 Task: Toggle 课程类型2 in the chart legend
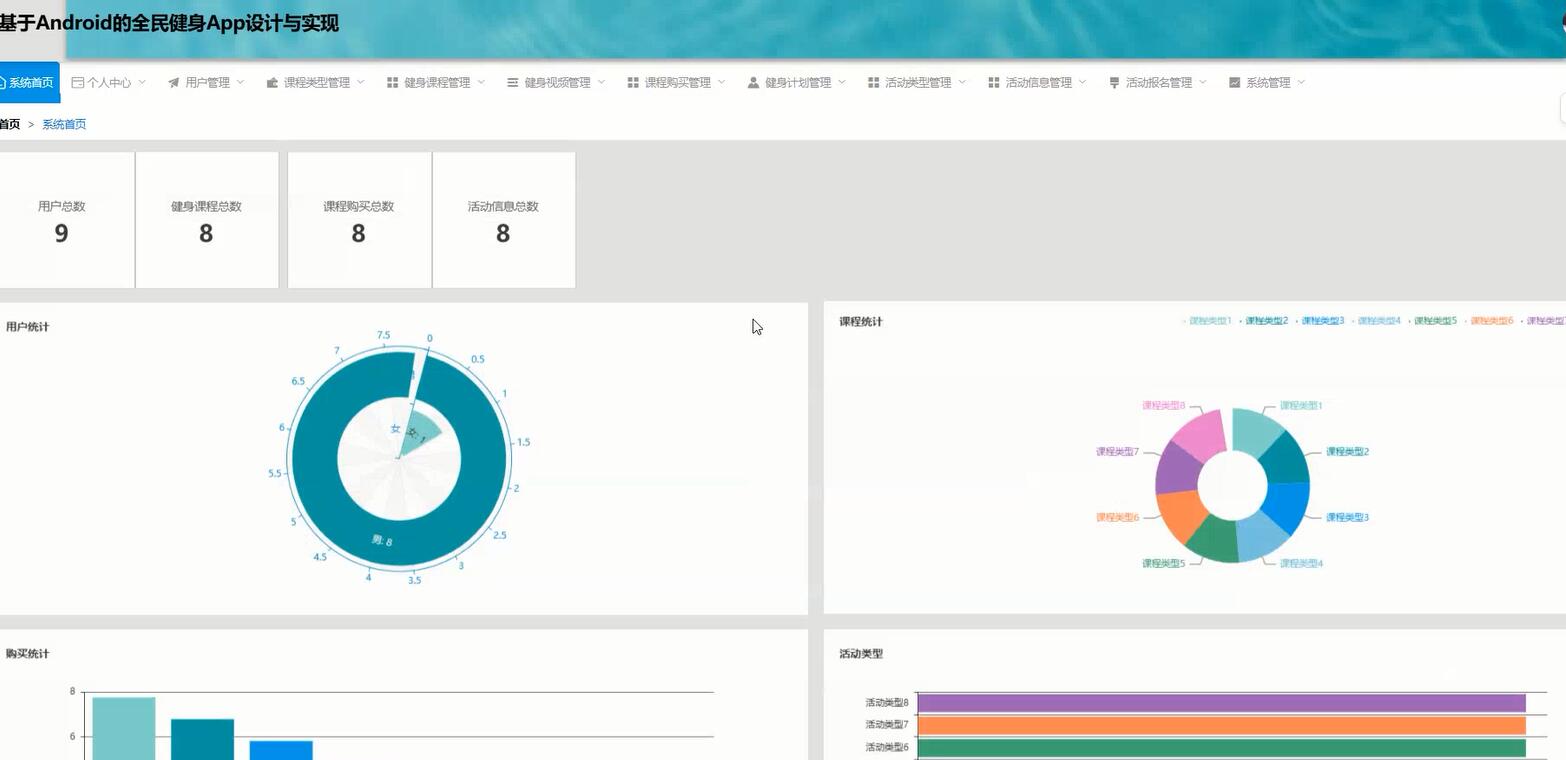click(x=1264, y=321)
